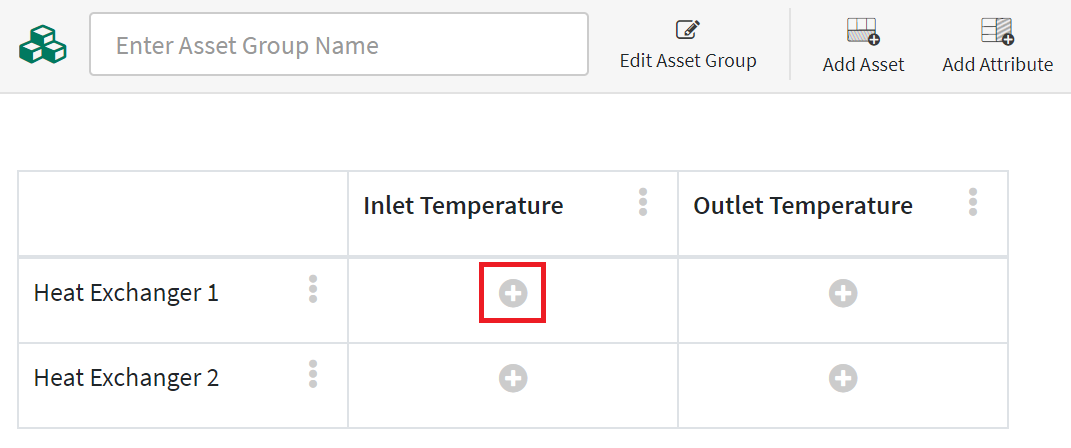Select the Heat Exchanger 1 row label

pos(126,293)
